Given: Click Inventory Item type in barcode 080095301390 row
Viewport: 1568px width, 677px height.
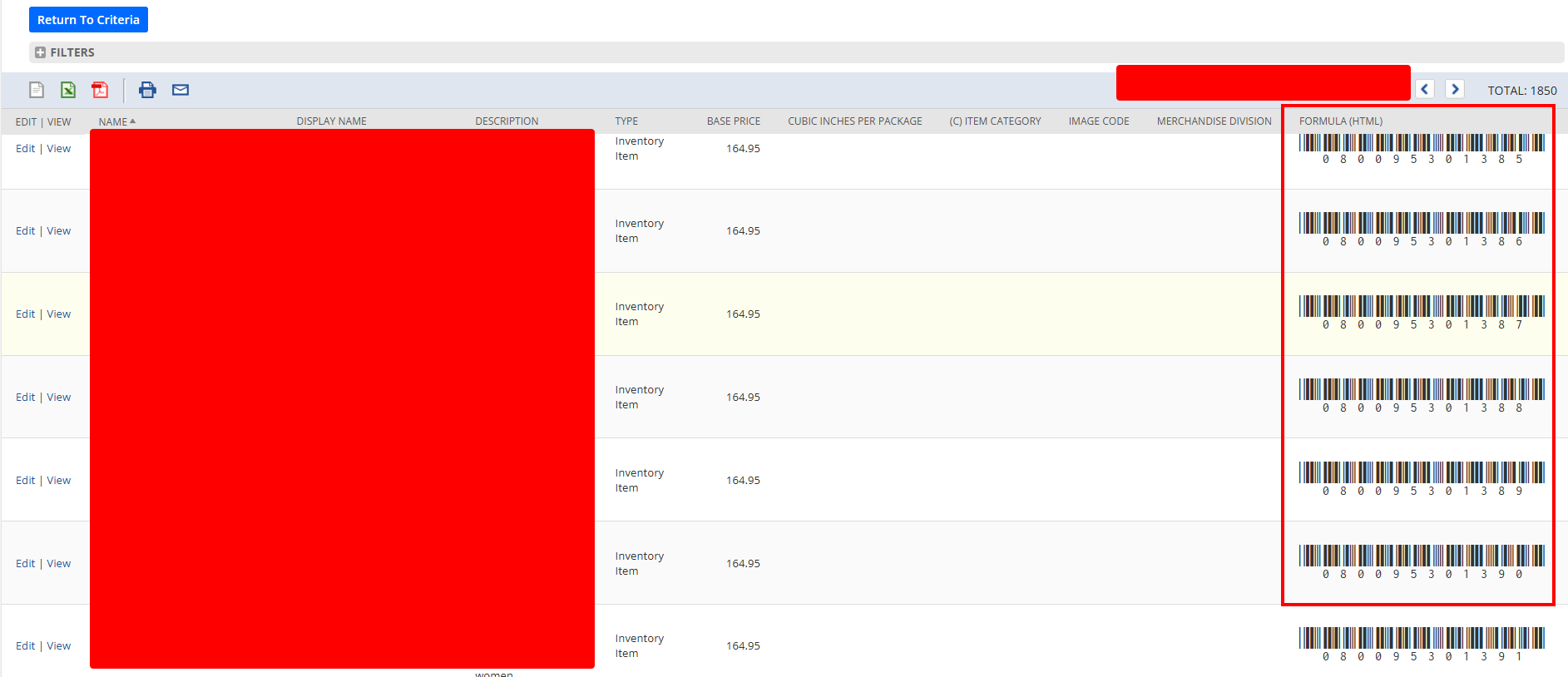Looking at the screenshot, I should tap(639, 564).
